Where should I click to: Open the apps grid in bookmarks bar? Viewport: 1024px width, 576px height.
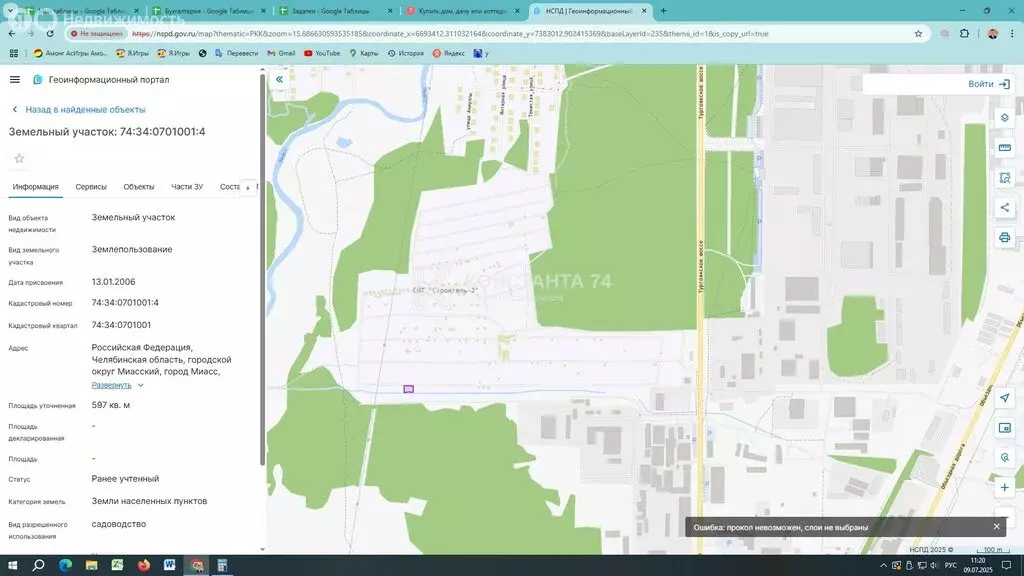pyautogui.click(x=14, y=54)
